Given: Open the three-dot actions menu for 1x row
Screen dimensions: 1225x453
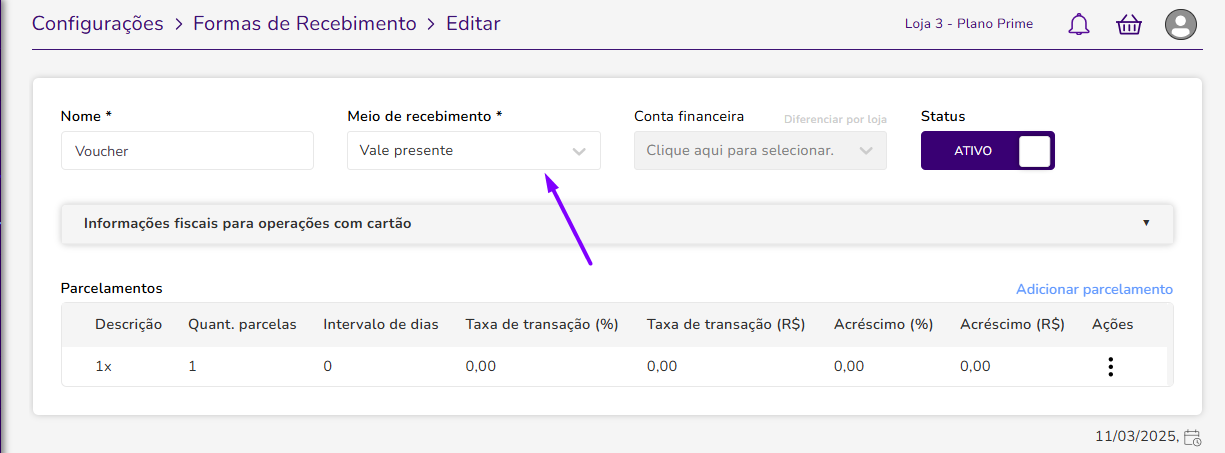Looking at the screenshot, I should [x=1110, y=366].
